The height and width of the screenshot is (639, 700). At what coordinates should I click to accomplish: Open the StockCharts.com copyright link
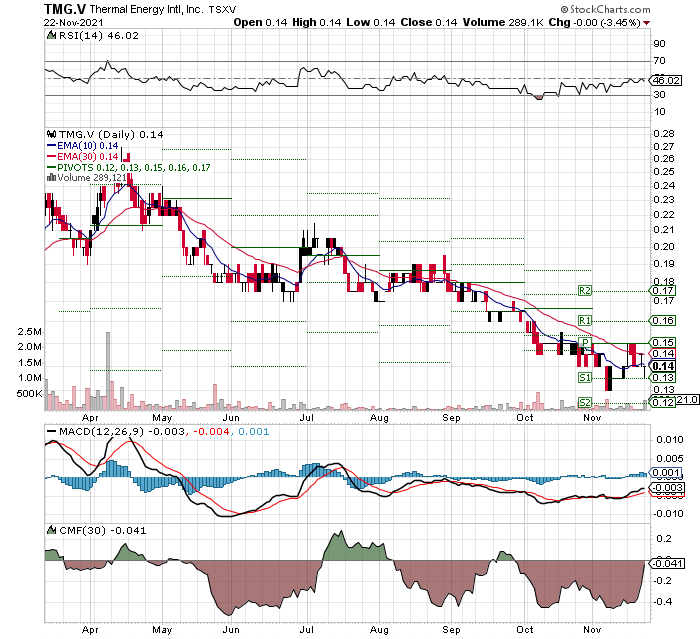tap(605, 9)
